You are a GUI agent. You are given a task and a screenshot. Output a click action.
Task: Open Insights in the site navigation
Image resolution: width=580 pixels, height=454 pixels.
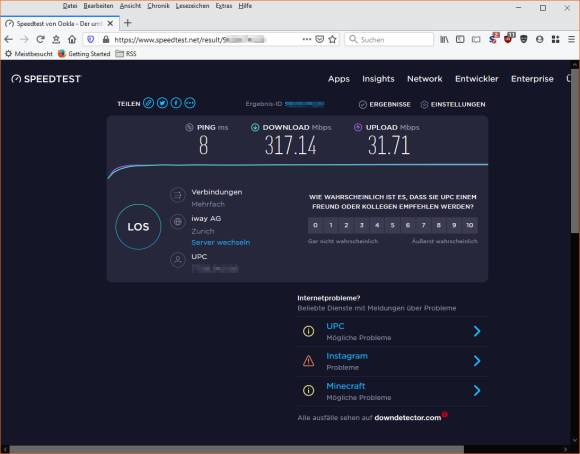[x=378, y=79]
